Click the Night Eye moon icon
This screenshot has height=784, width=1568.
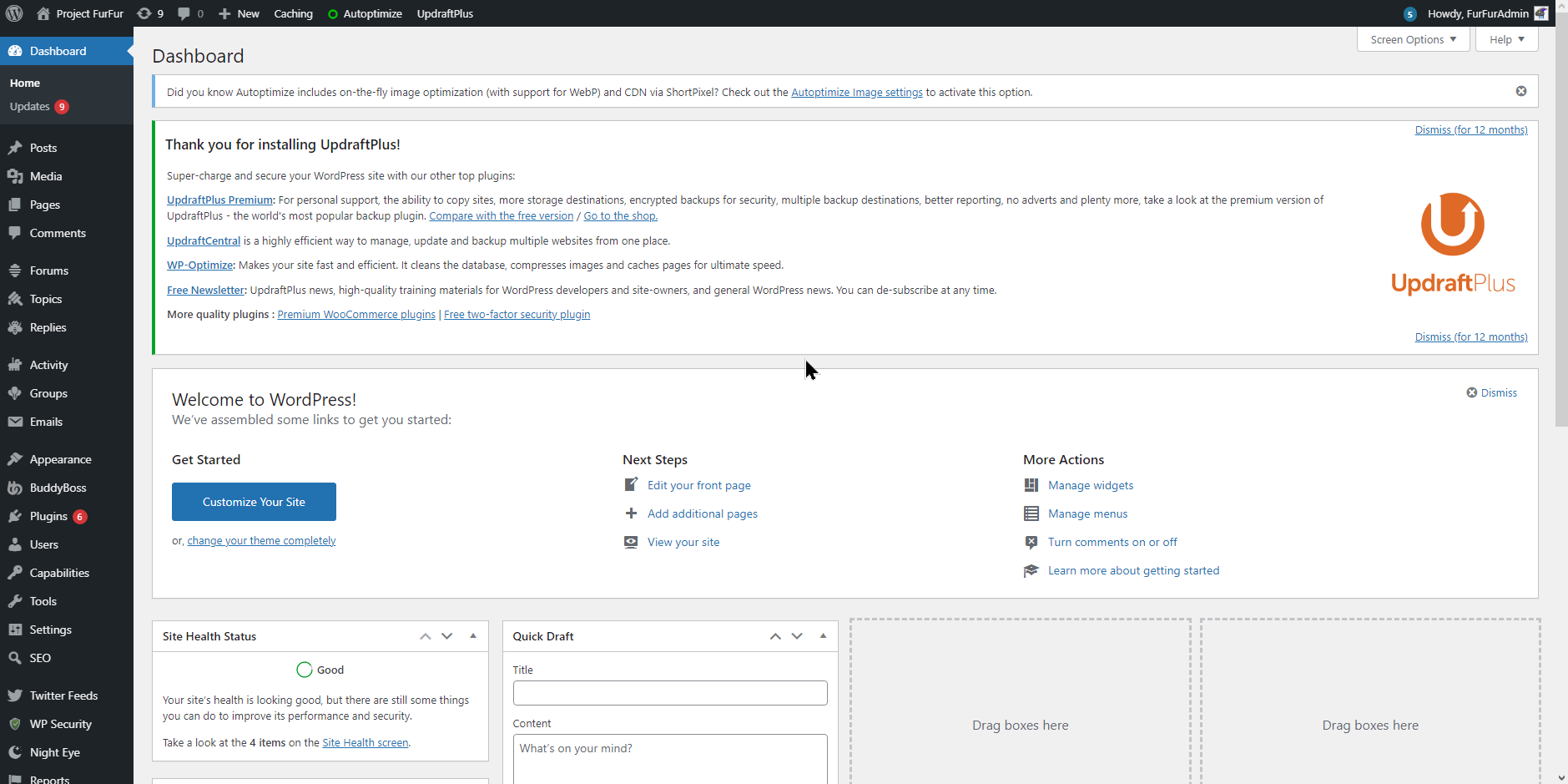click(x=15, y=752)
